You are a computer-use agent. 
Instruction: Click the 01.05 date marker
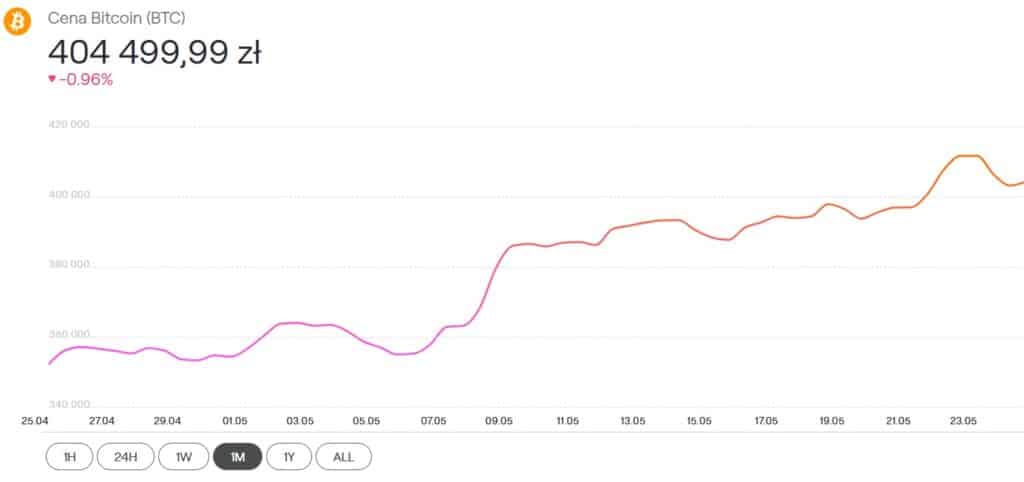(235, 421)
